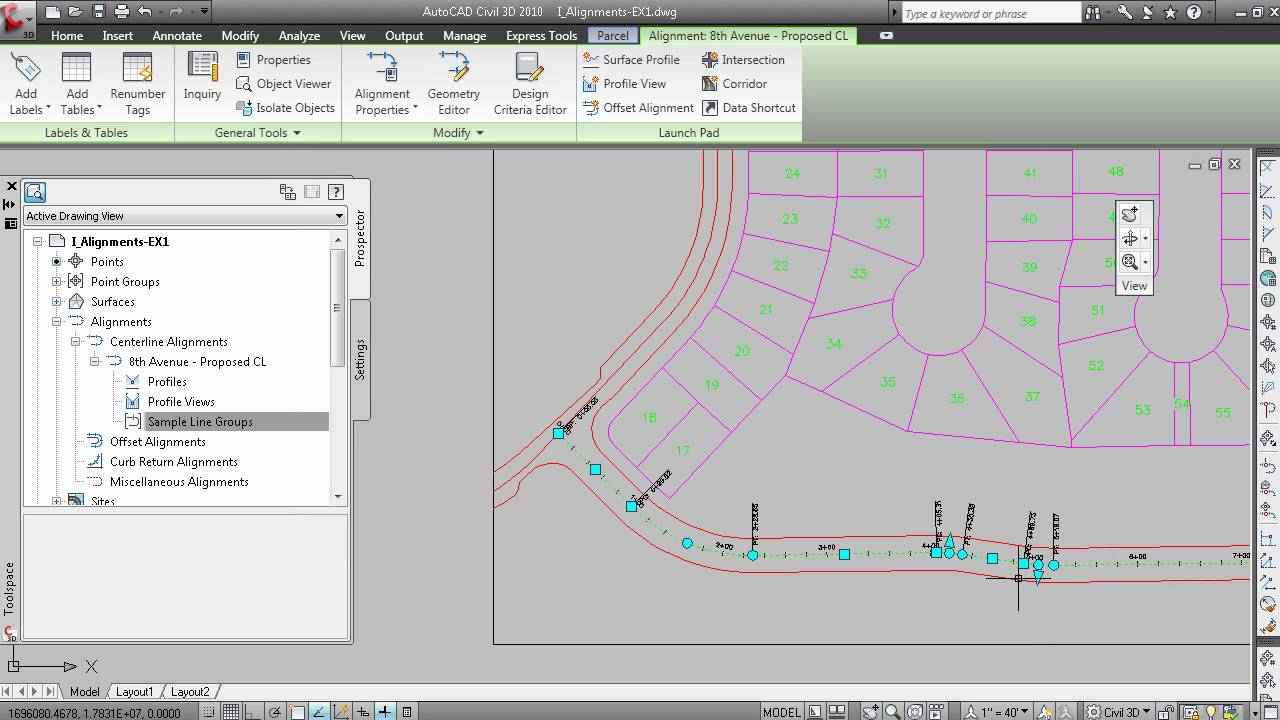The image size is (1280, 720).
Task: Create an Offset Alignment
Action: pos(638,108)
